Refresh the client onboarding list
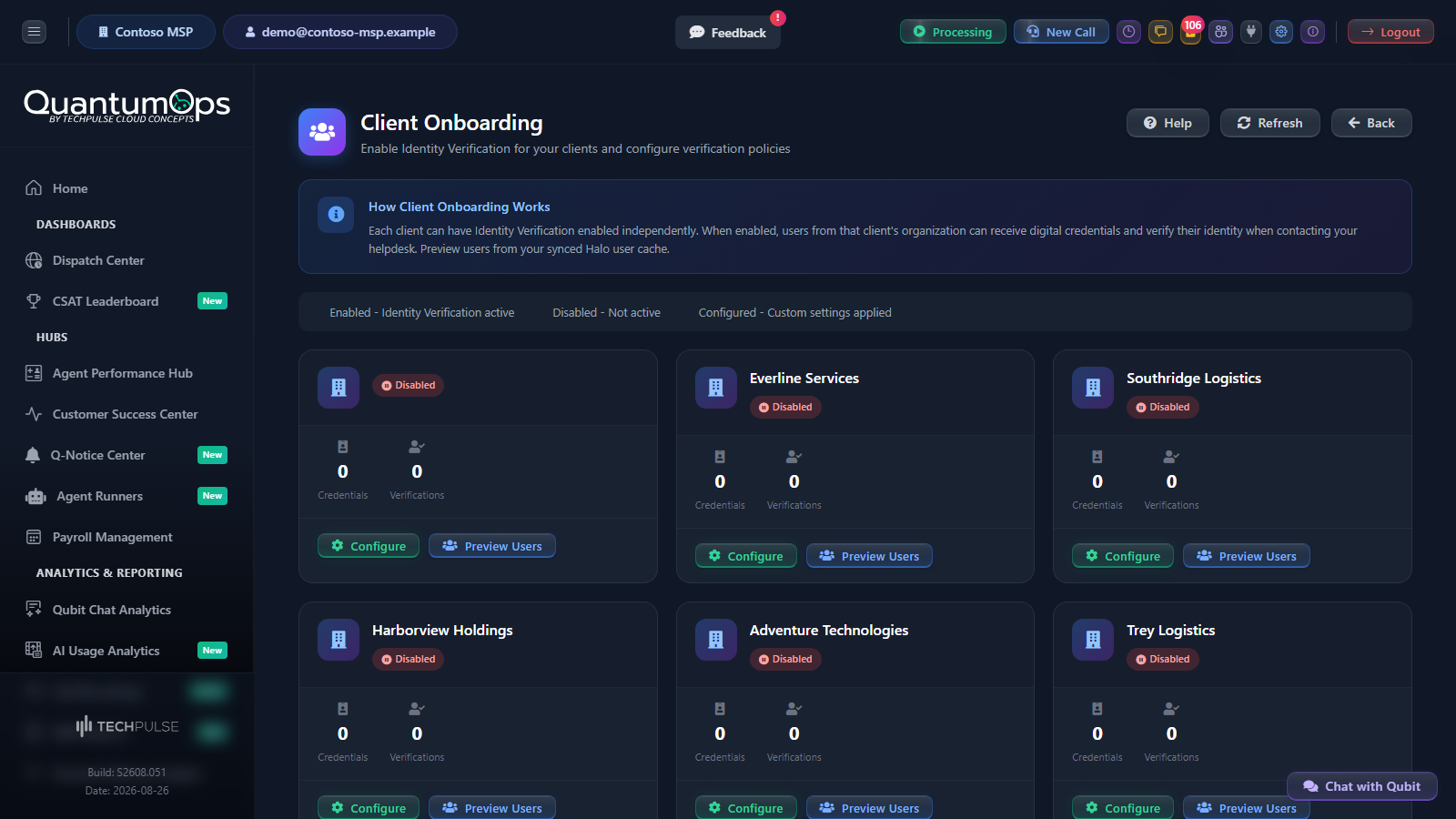This screenshot has width=1456, height=819. [1270, 123]
